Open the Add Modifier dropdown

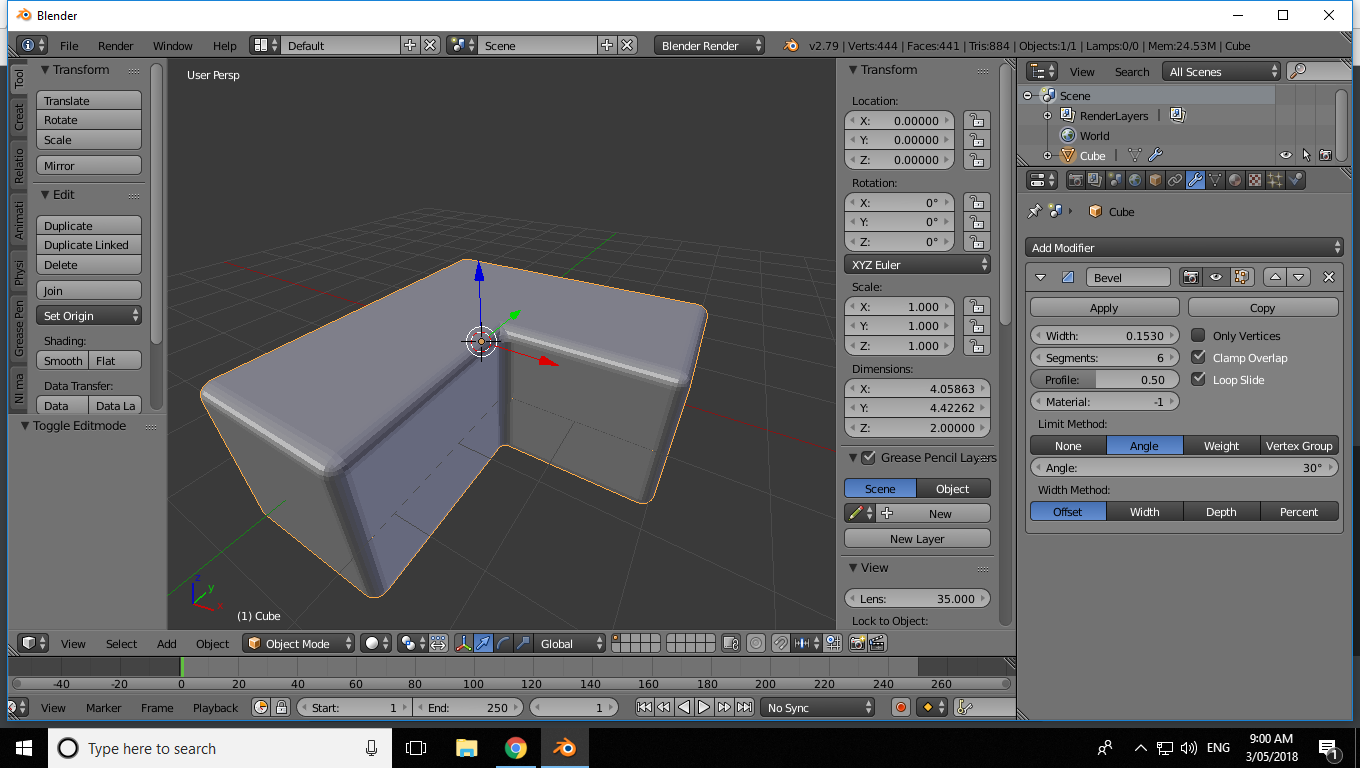pos(1184,247)
